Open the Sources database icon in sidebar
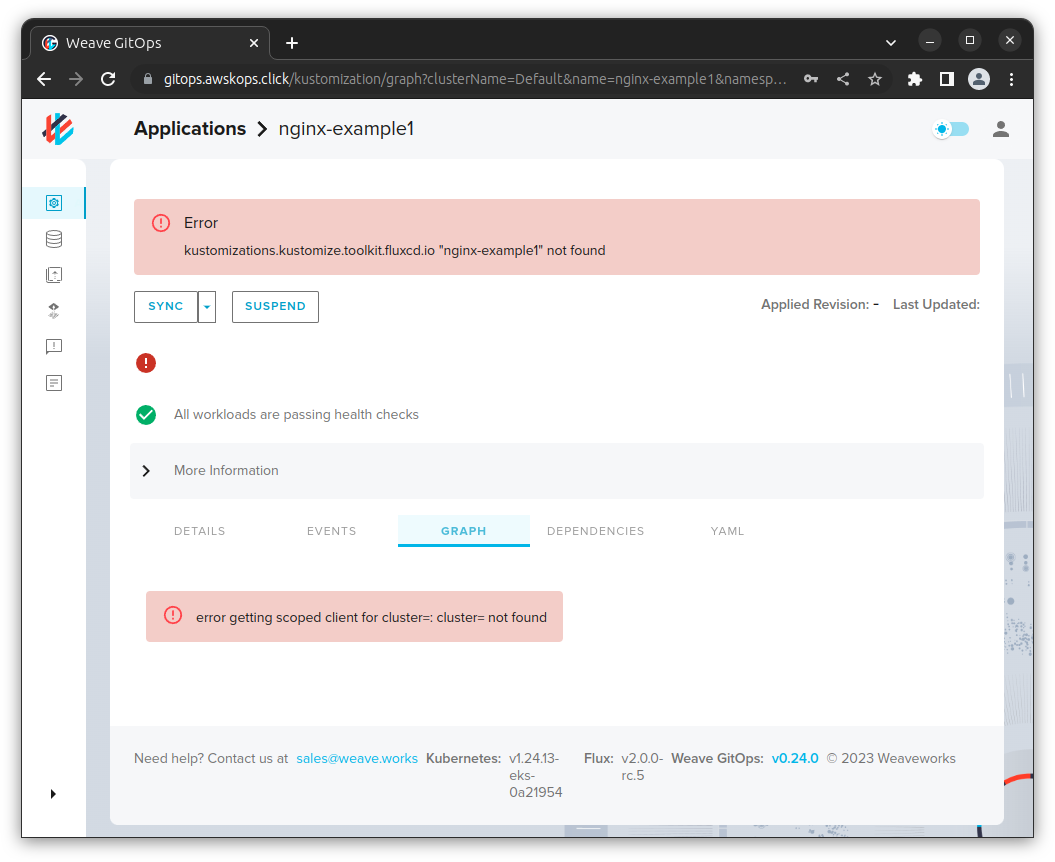The image size is (1055, 862). pyautogui.click(x=54, y=239)
